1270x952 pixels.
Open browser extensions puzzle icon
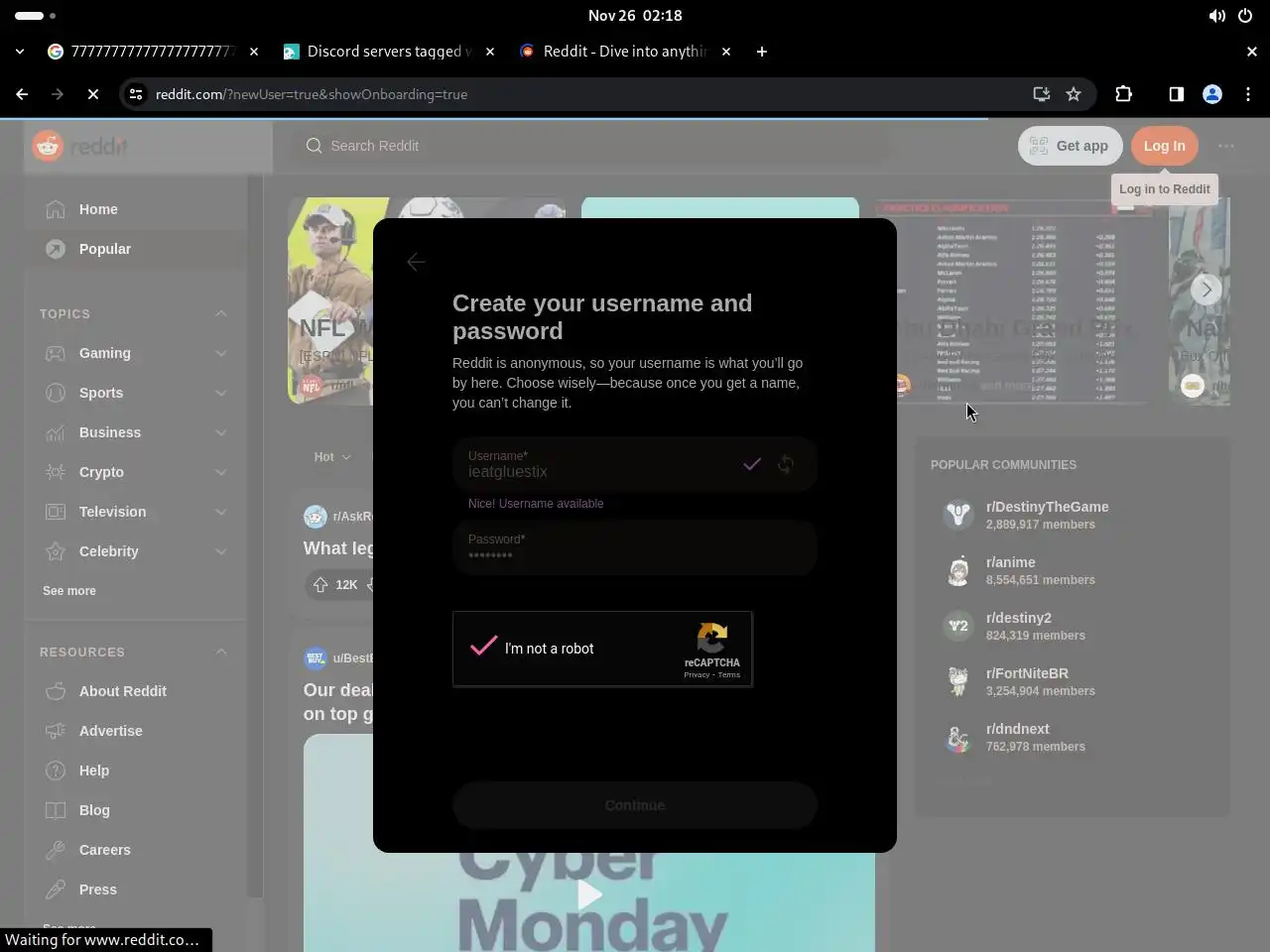coord(1123,94)
